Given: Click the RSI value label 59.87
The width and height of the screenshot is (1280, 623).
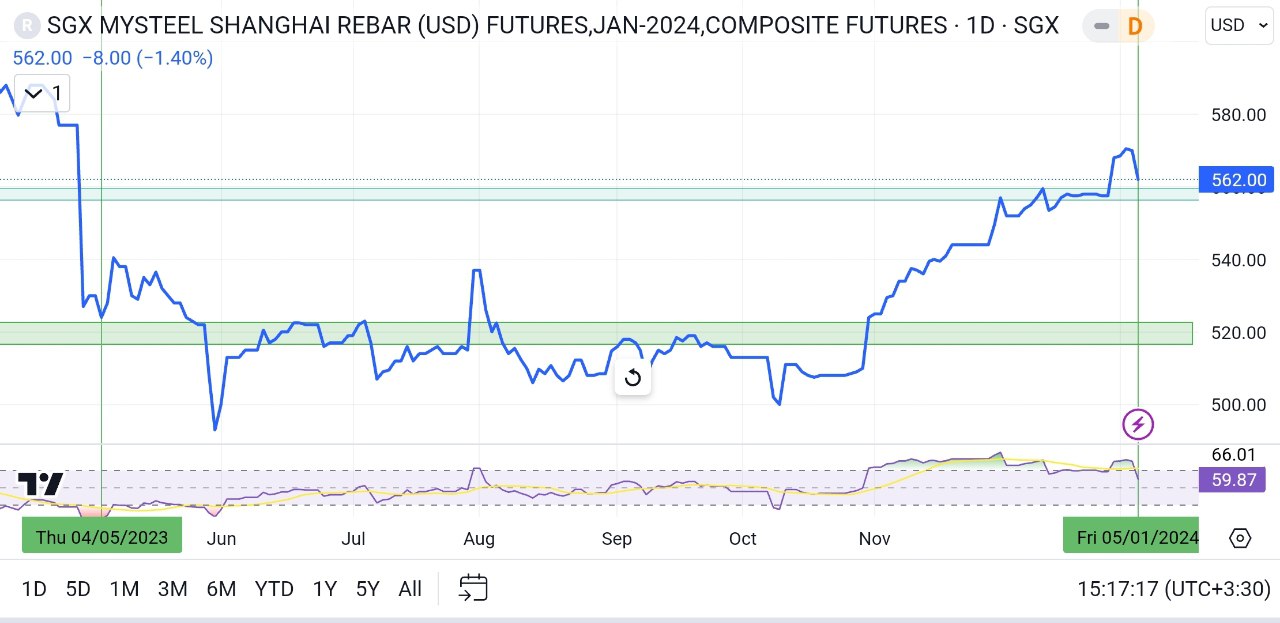Looking at the screenshot, I should coord(1234,480).
